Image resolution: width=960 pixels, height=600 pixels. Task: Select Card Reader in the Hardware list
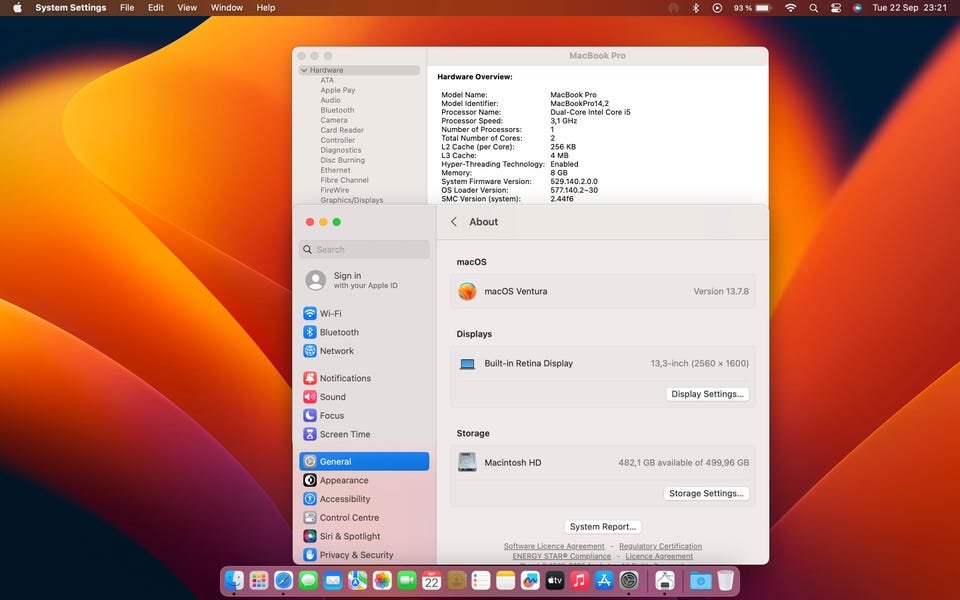(x=342, y=130)
